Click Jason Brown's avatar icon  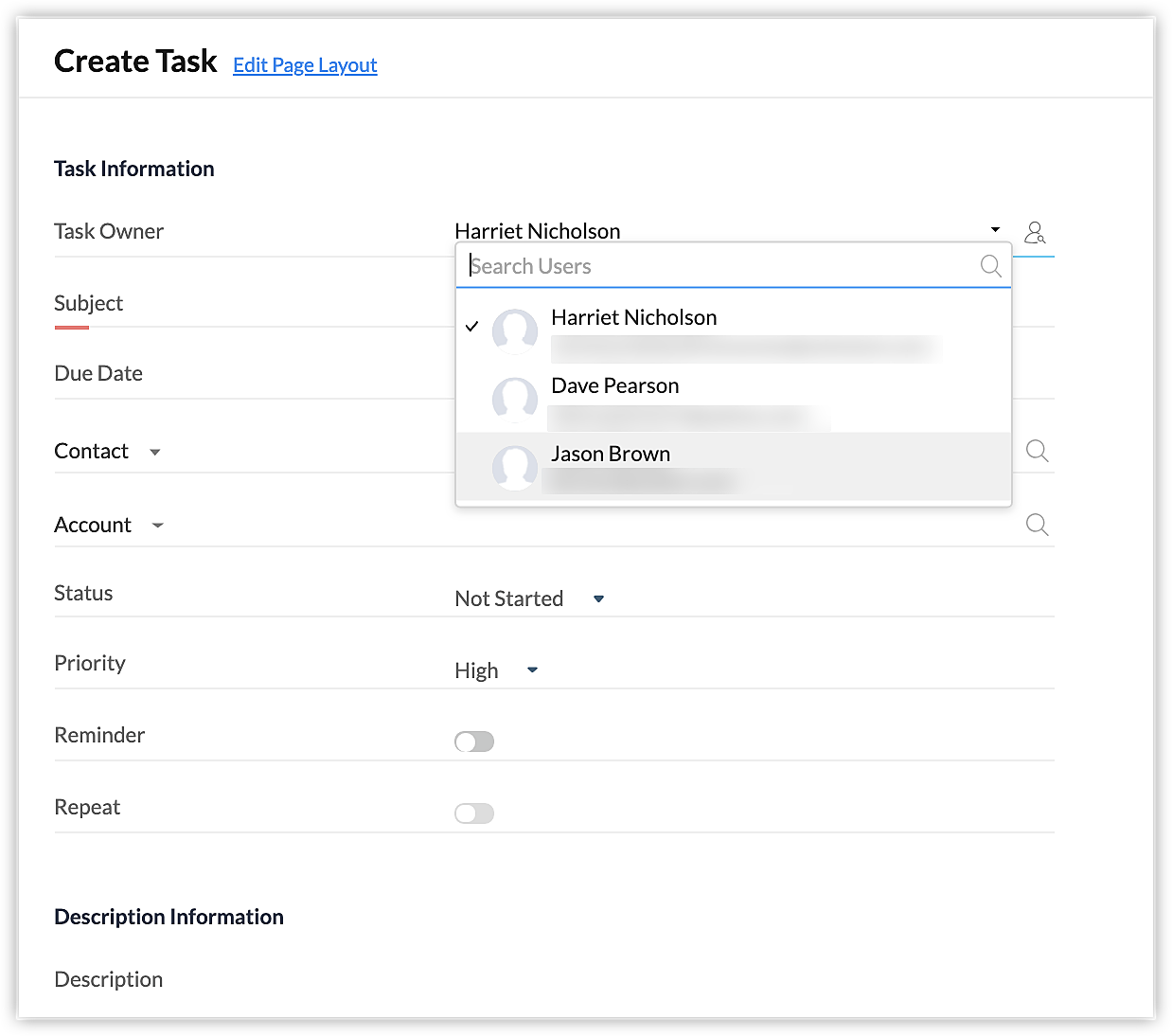[515, 467]
